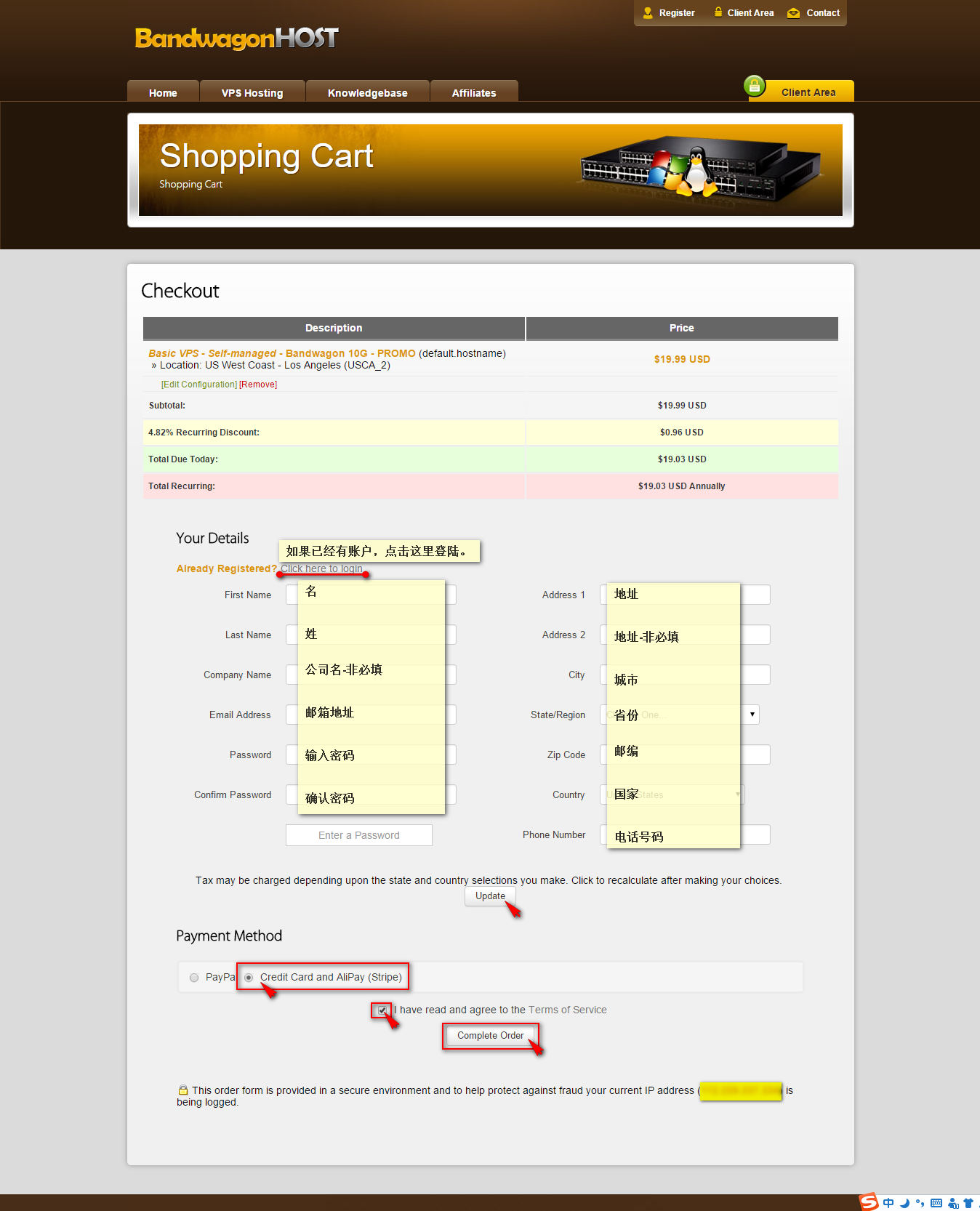Screen dimensions: 980x1211
Task: Click the Company Name label
Action: point(237,675)
